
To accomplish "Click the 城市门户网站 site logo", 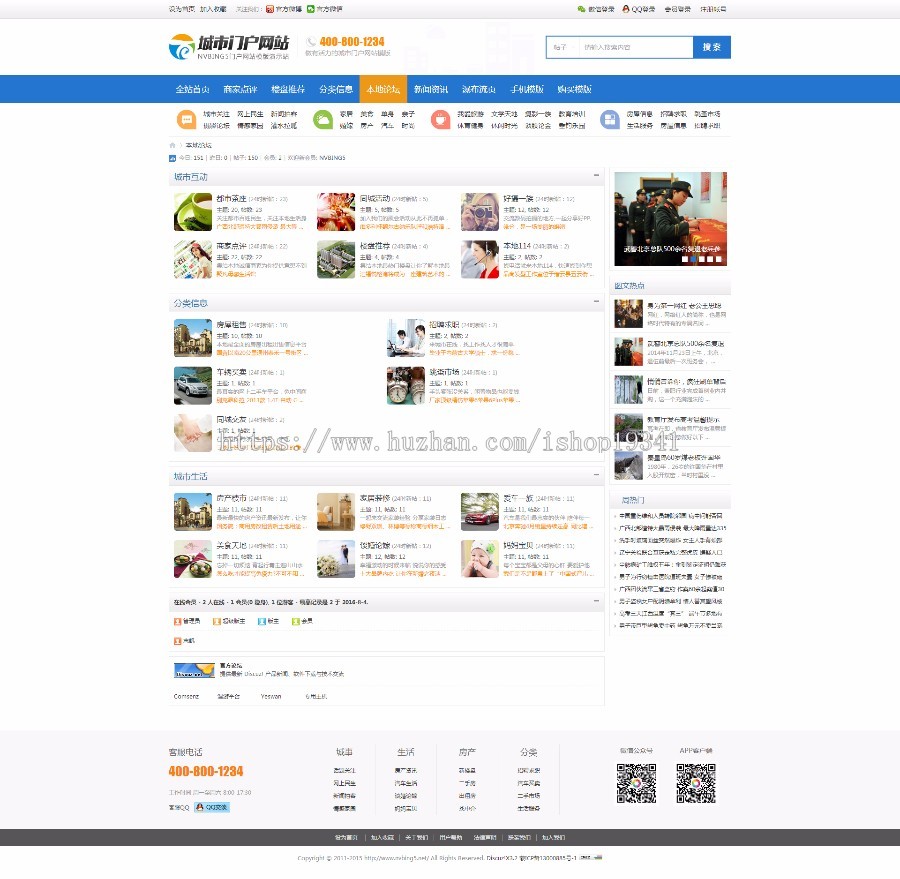I will 229,47.
